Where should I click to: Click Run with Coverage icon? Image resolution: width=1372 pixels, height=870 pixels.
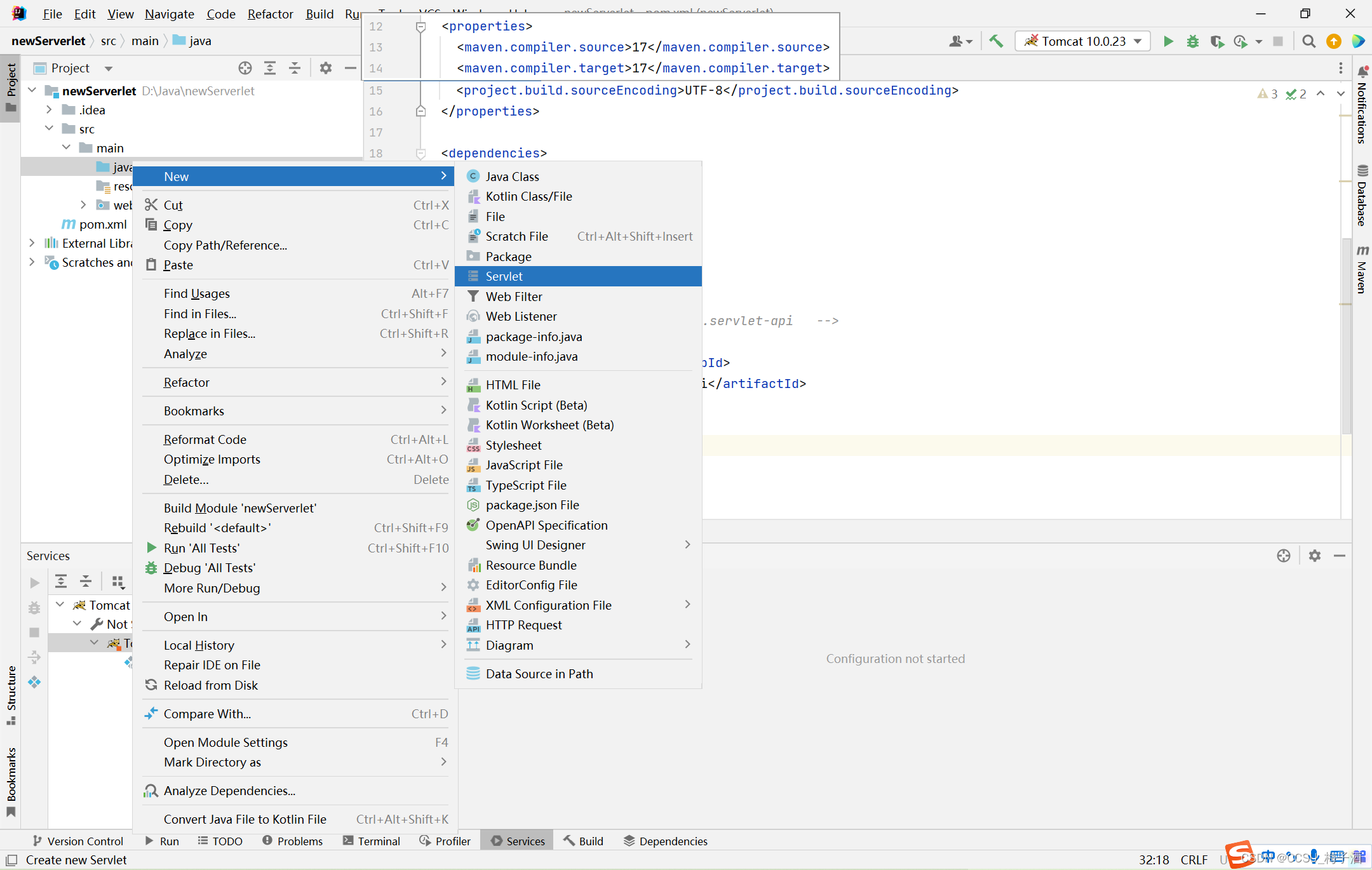pyautogui.click(x=1217, y=41)
